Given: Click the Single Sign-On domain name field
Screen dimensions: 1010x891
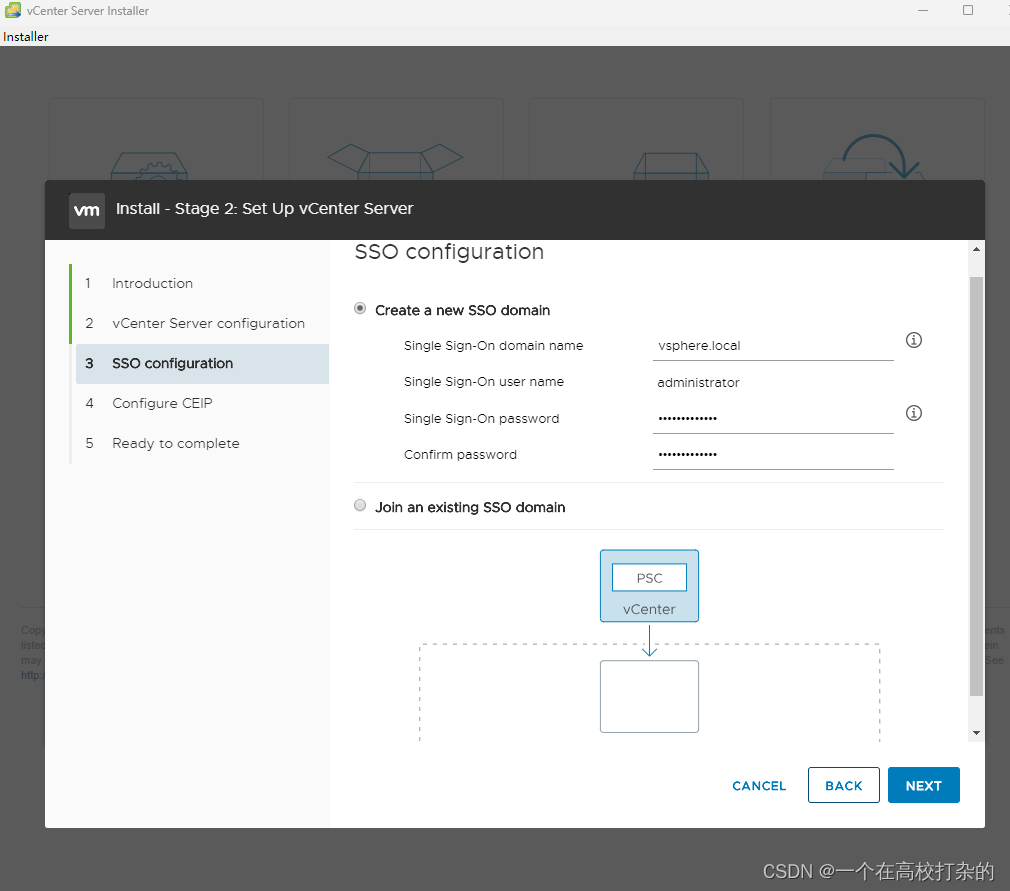Looking at the screenshot, I should point(773,346).
